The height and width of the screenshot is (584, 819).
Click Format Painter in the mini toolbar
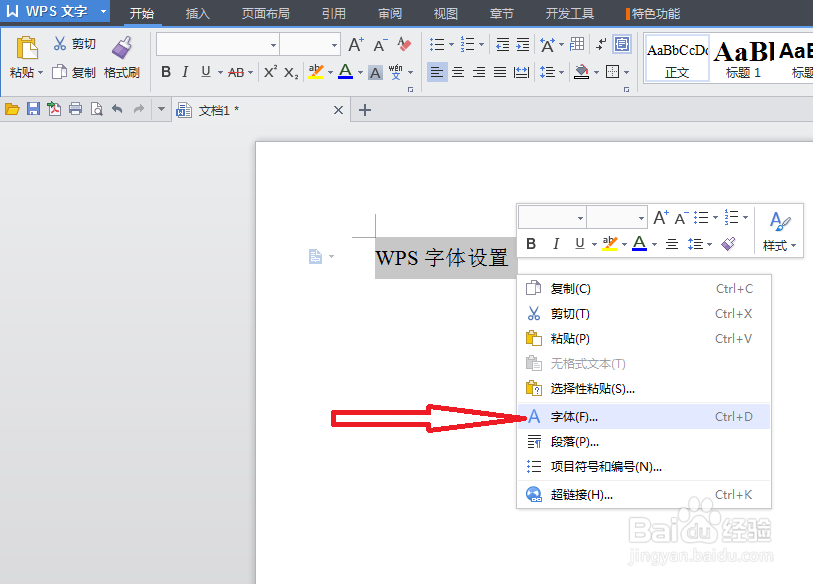pyautogui.click(x=728, y=244)
